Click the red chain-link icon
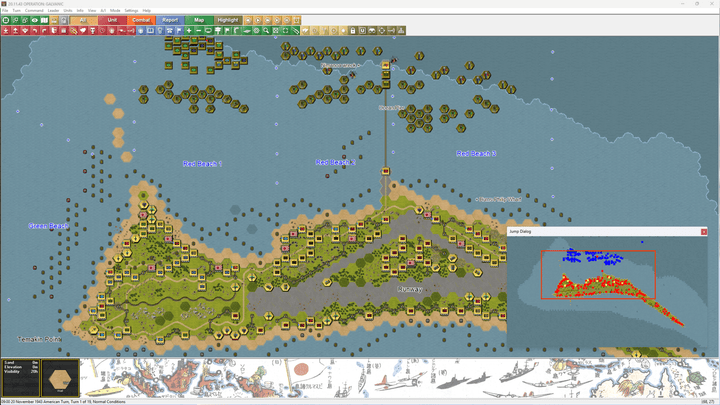 tap(131, 31)
